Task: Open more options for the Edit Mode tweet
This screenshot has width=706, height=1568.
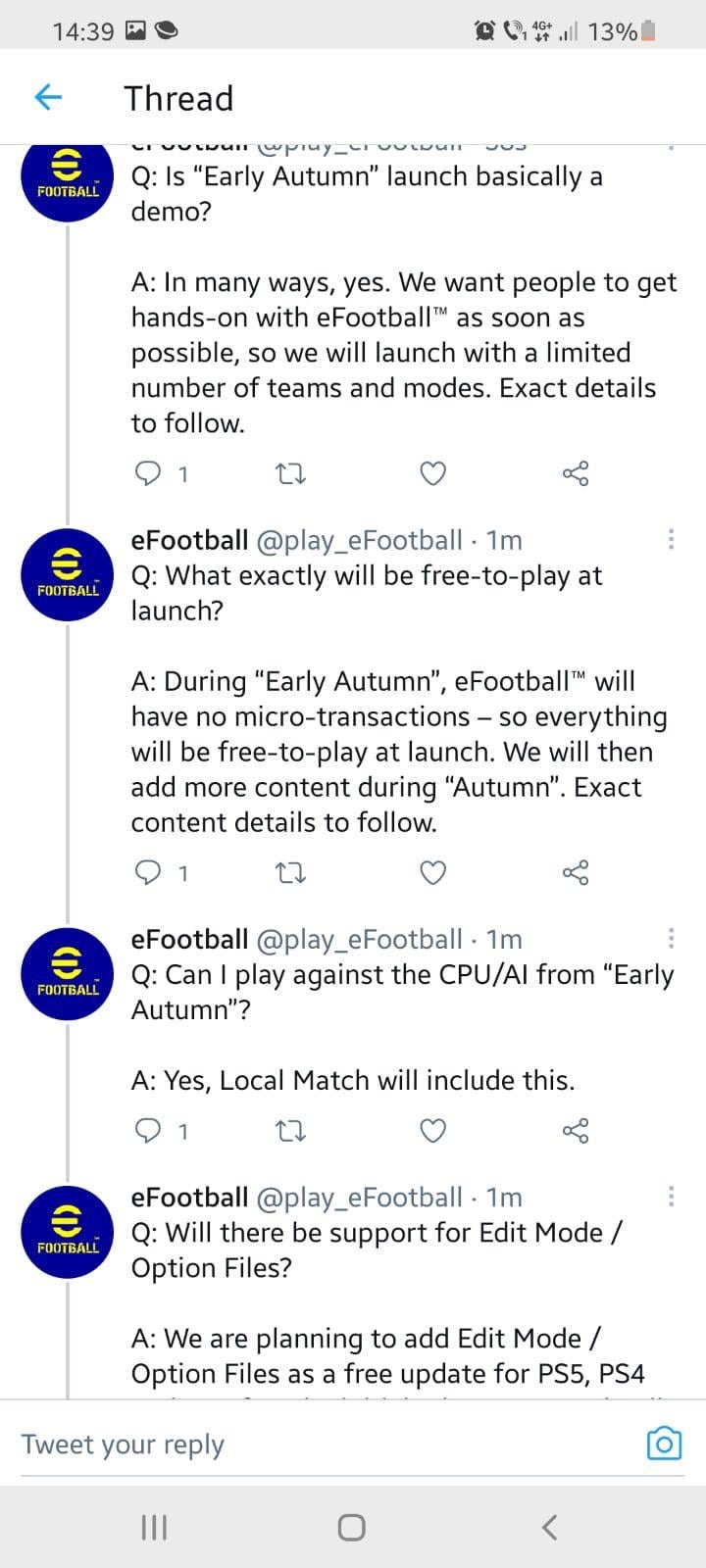Action: click(671, 1196)
